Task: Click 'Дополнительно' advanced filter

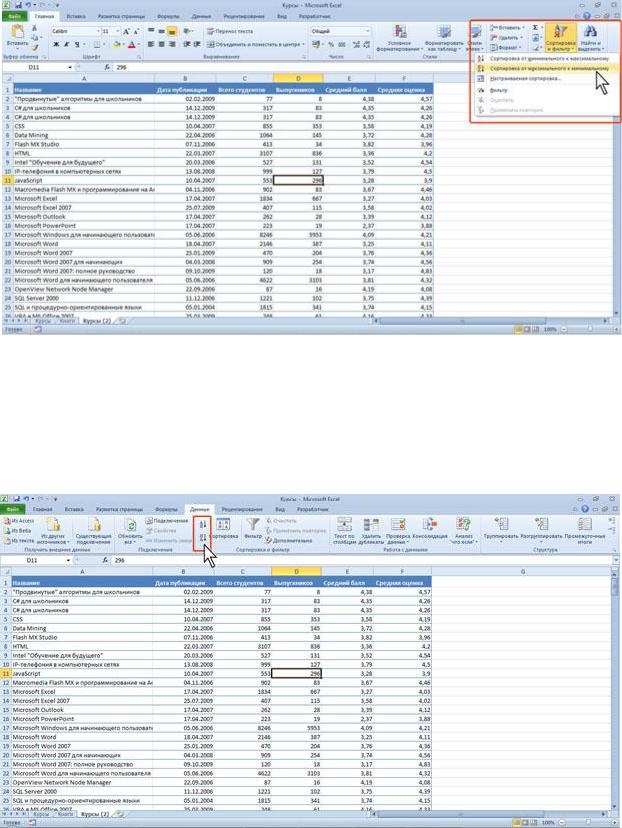Action: 289,541
